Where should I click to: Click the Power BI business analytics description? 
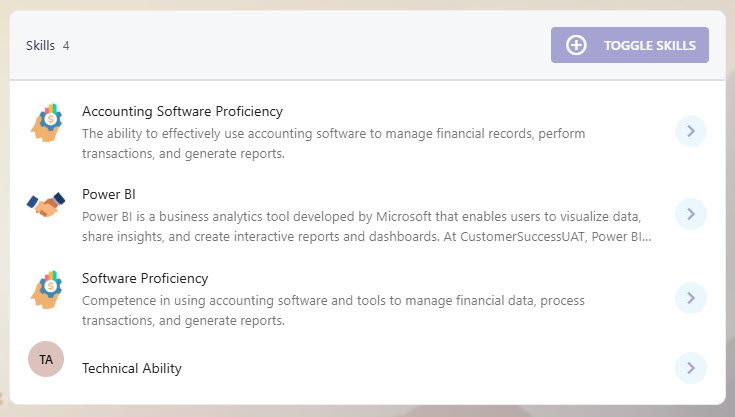point(367,226)
